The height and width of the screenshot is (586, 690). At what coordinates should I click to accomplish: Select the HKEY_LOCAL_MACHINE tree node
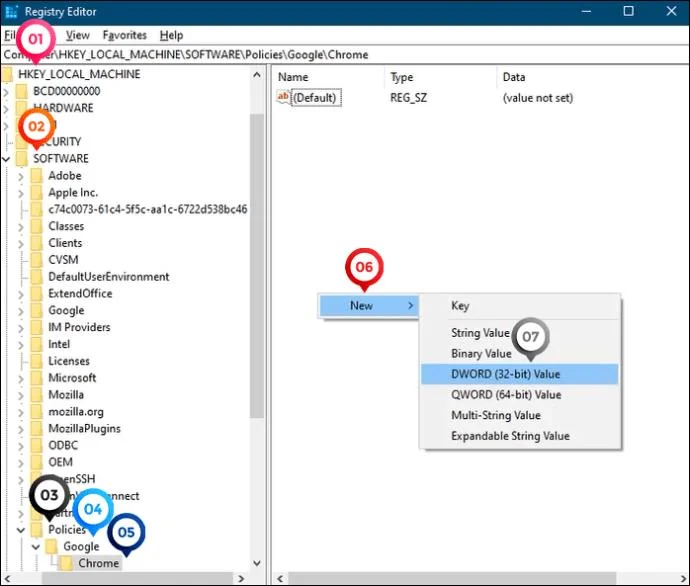pyautogui.click(x=79, y=74)
